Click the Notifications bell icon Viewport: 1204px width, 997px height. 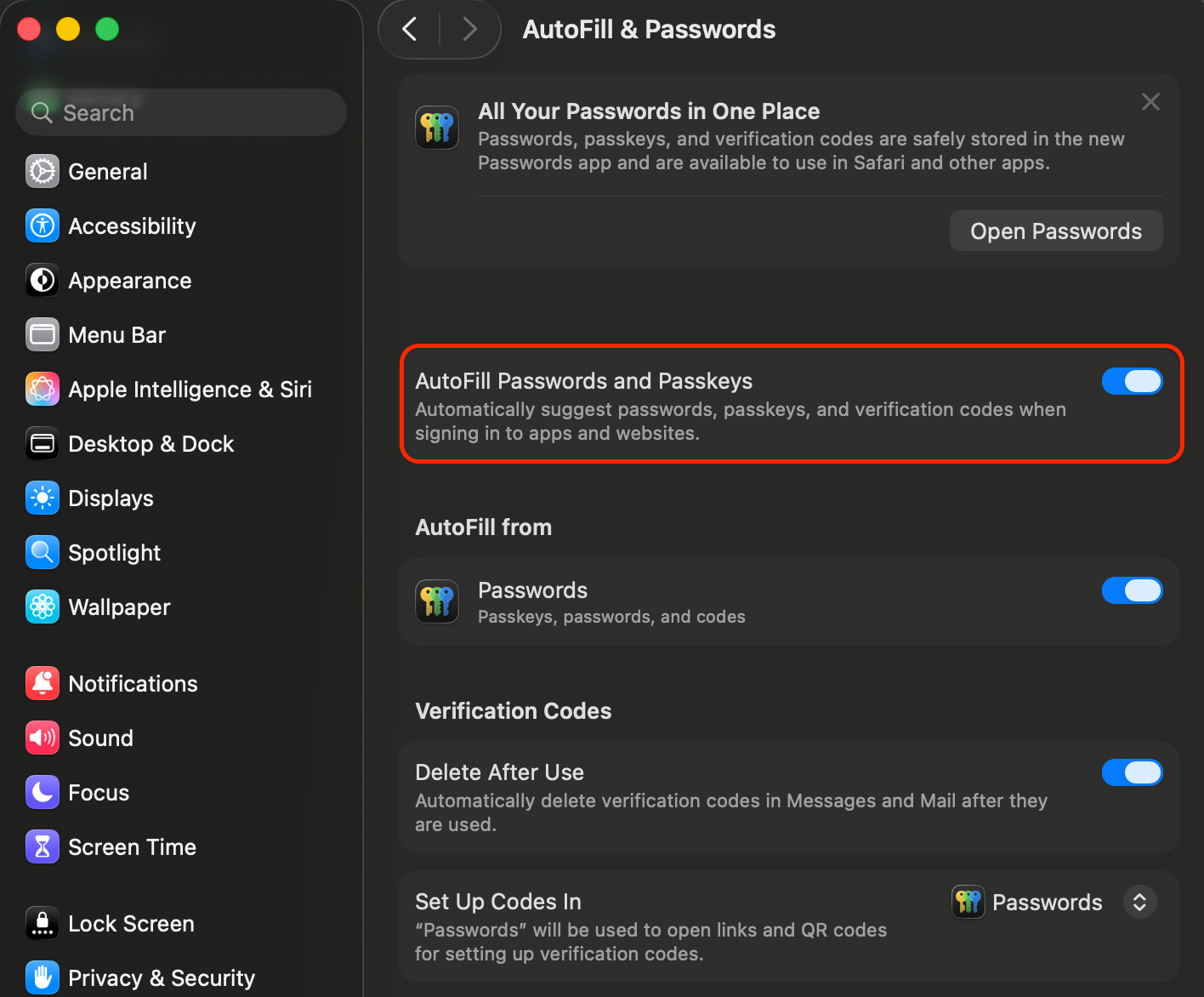pos(43,684)
